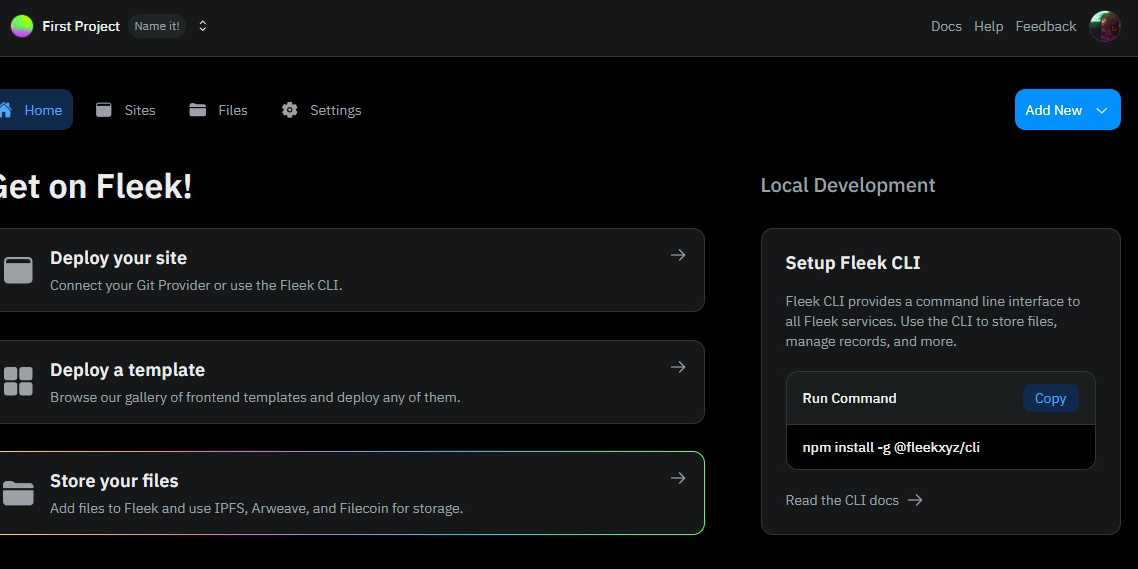
Task: Click the Store your files title
Action: pos(114,480)
